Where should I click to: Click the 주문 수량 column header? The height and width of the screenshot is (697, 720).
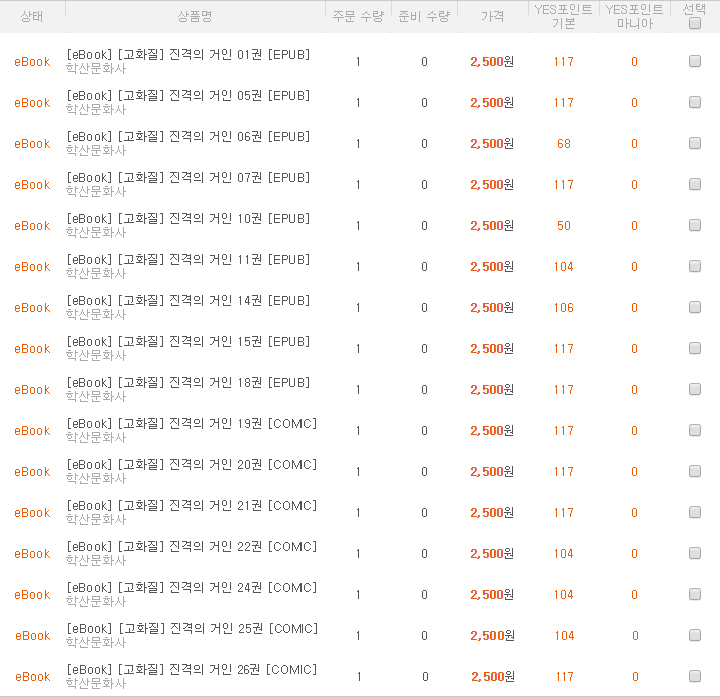358,17
